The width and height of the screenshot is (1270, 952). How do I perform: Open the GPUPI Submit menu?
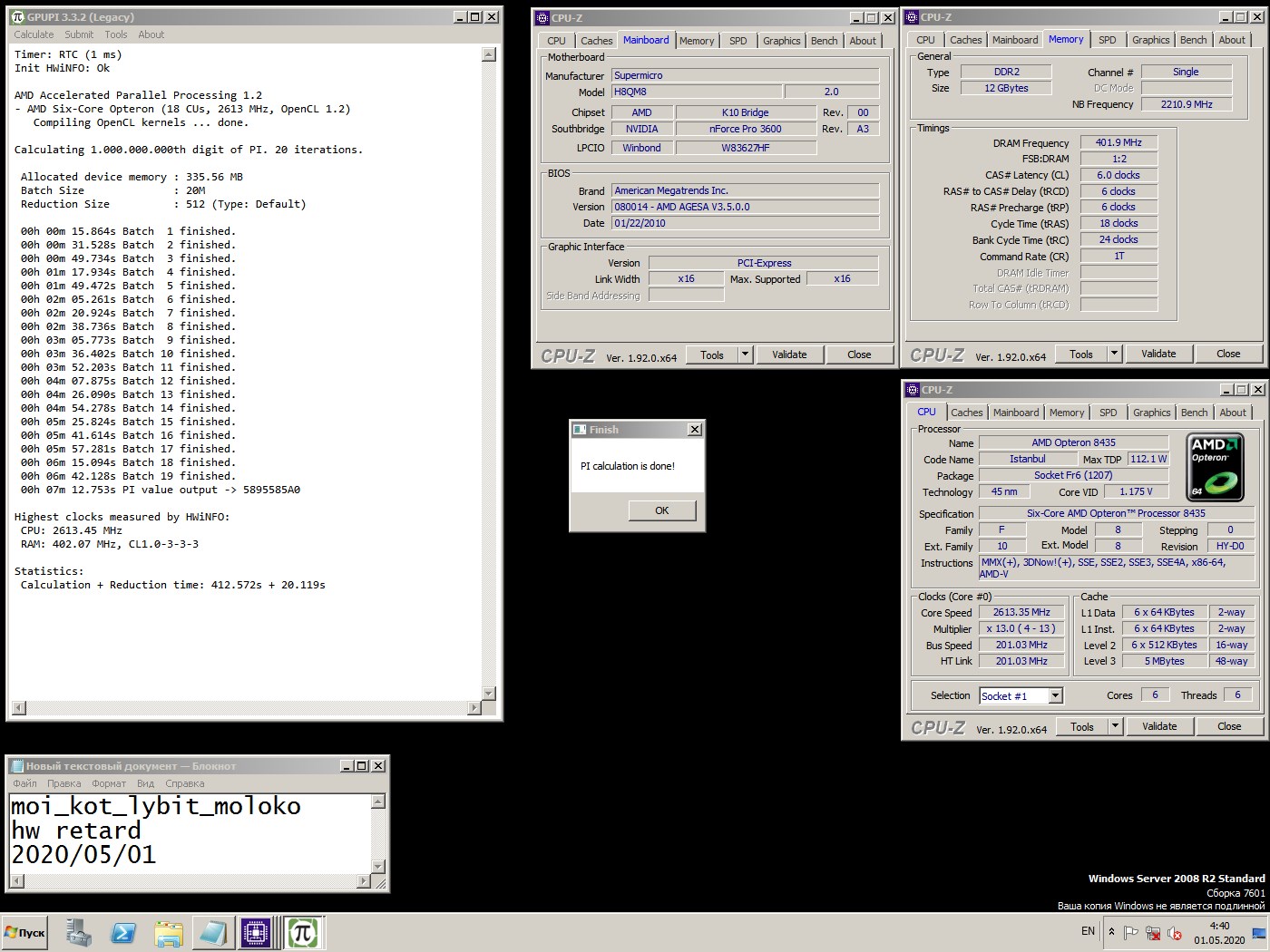pos(79,34)
